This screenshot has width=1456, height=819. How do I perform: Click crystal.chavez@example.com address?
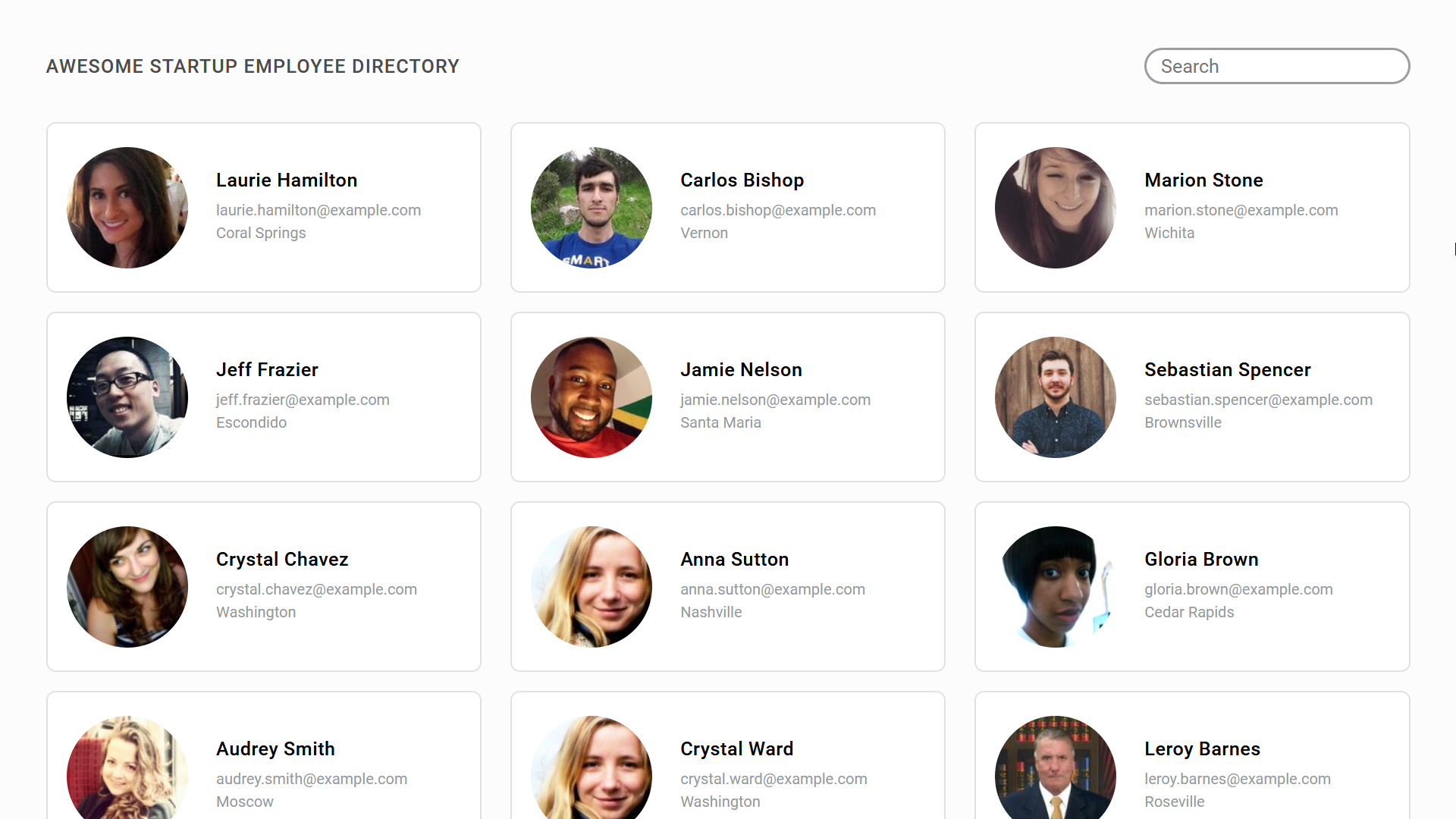click(x=316, y=589)
